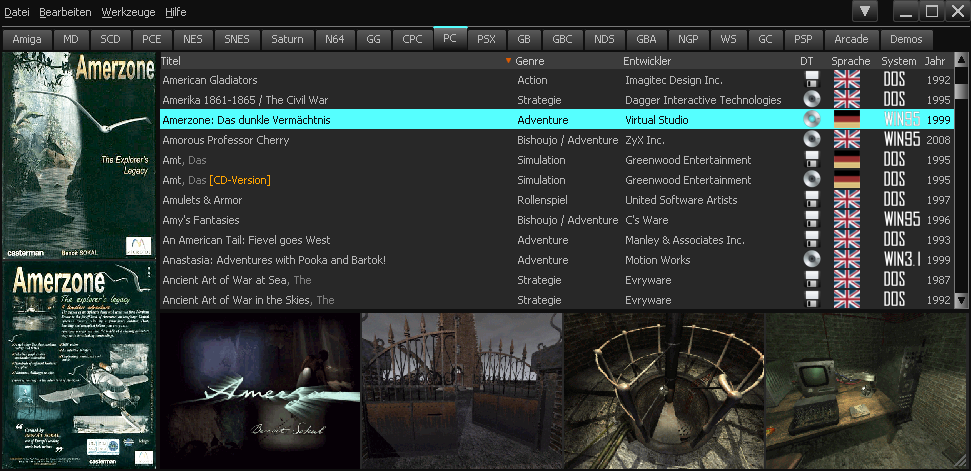Sort by the DT column header
Viewport: 971px width, 471px height.
pyautogui.click(x=806, y=61)
